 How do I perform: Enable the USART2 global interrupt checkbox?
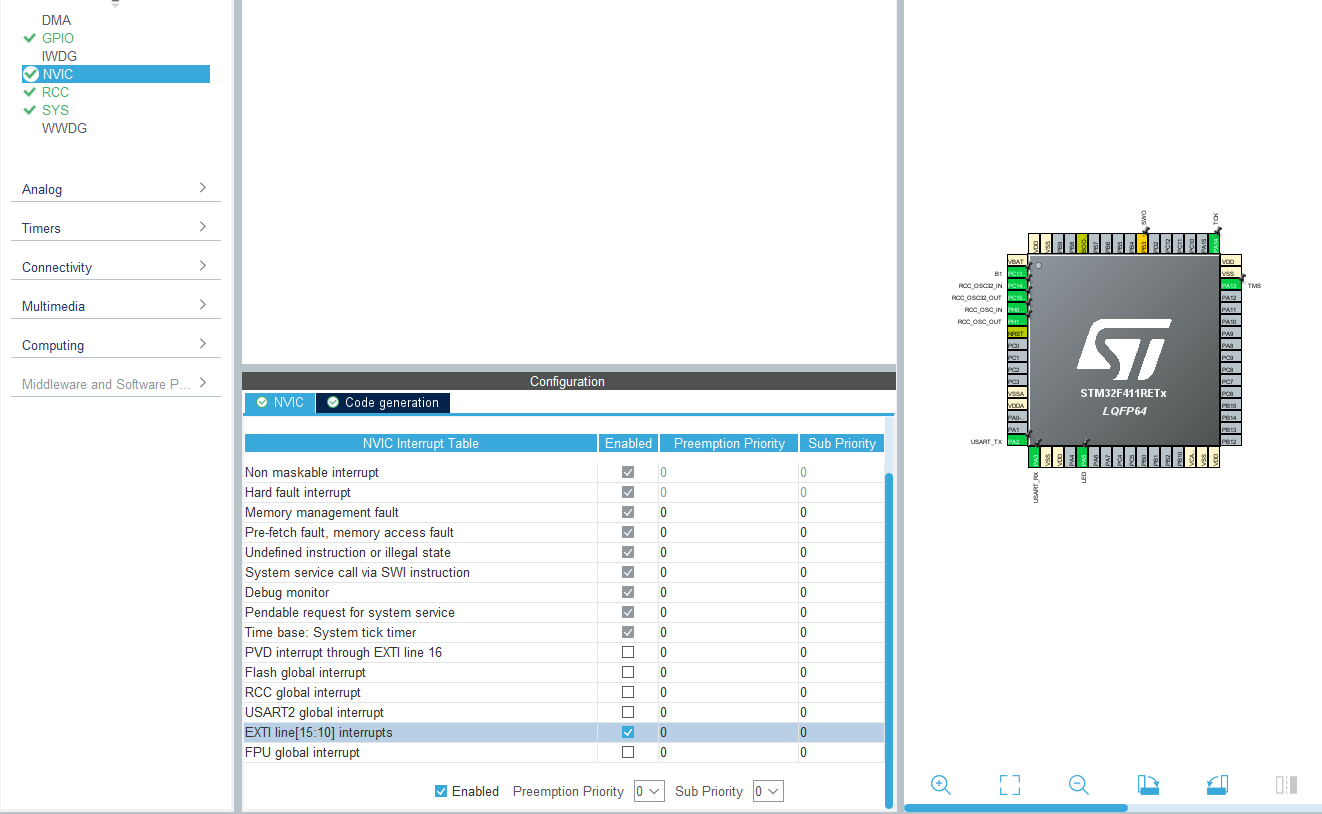628,712
